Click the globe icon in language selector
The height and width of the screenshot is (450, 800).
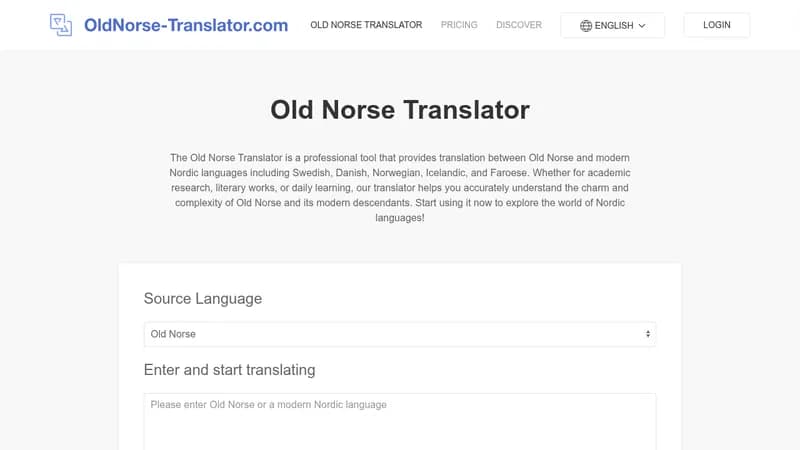tap(586, 26)
